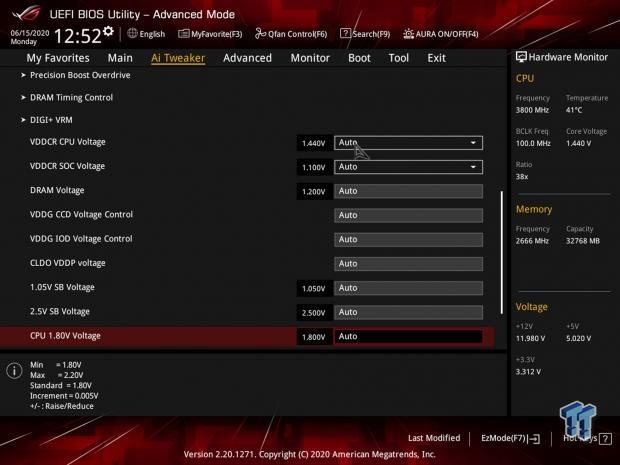Select the DRAM Voltage label
The height and width of the screenshot is (465, 620).
click(57, 191)
